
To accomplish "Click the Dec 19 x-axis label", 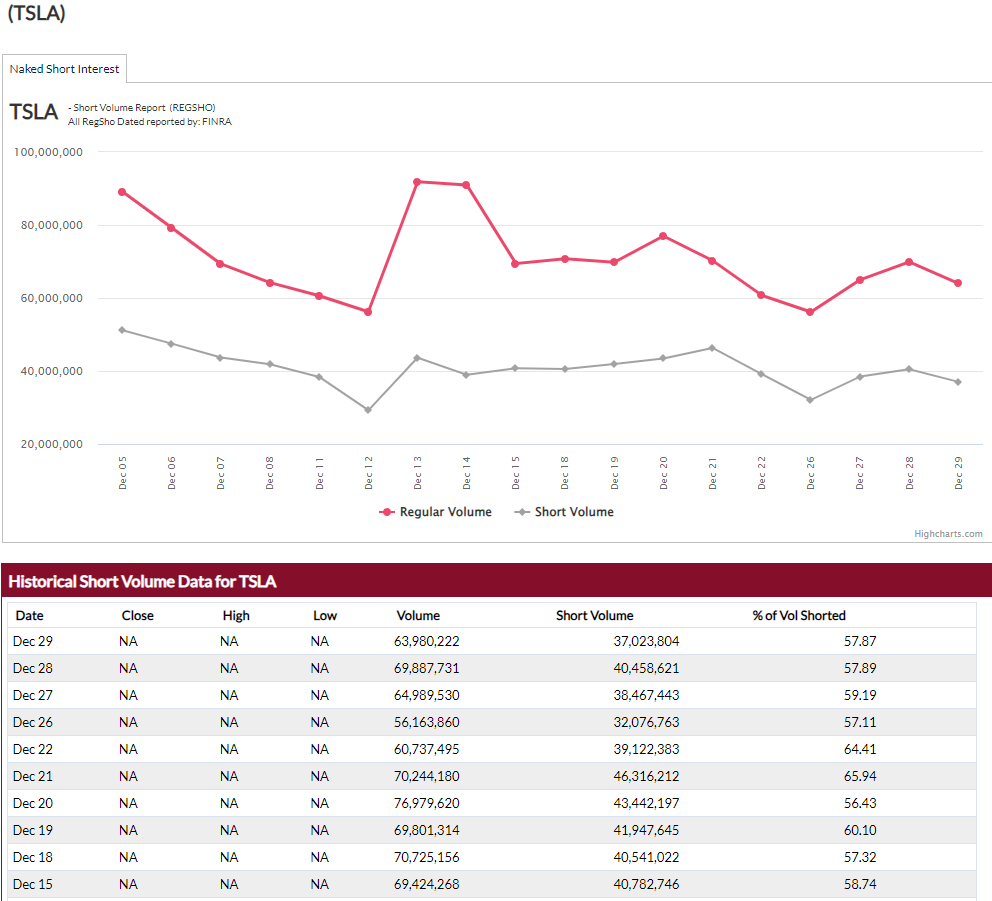I will 614,473.
